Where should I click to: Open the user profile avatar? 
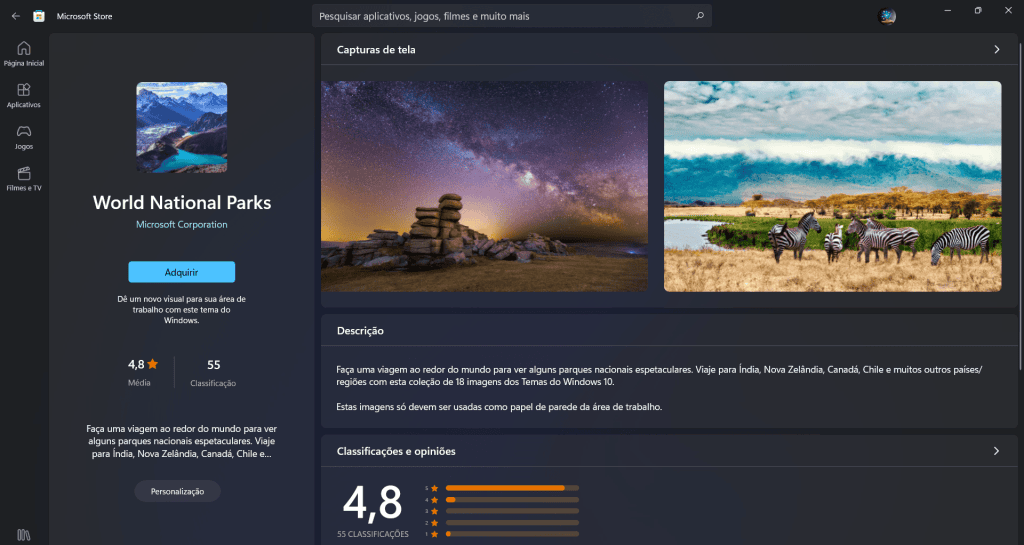886,16
